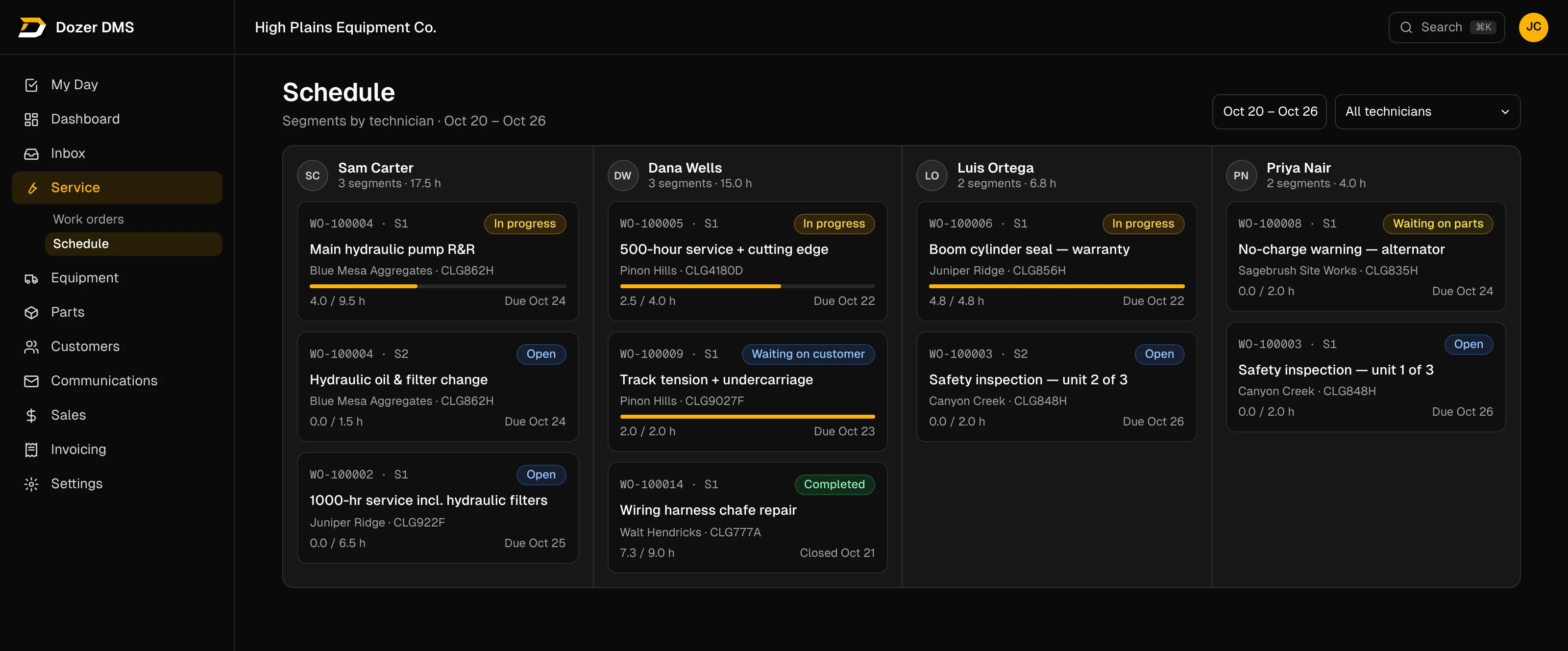
Task: Go to Invoicing in sidebar
Action: tap(117, 450)
